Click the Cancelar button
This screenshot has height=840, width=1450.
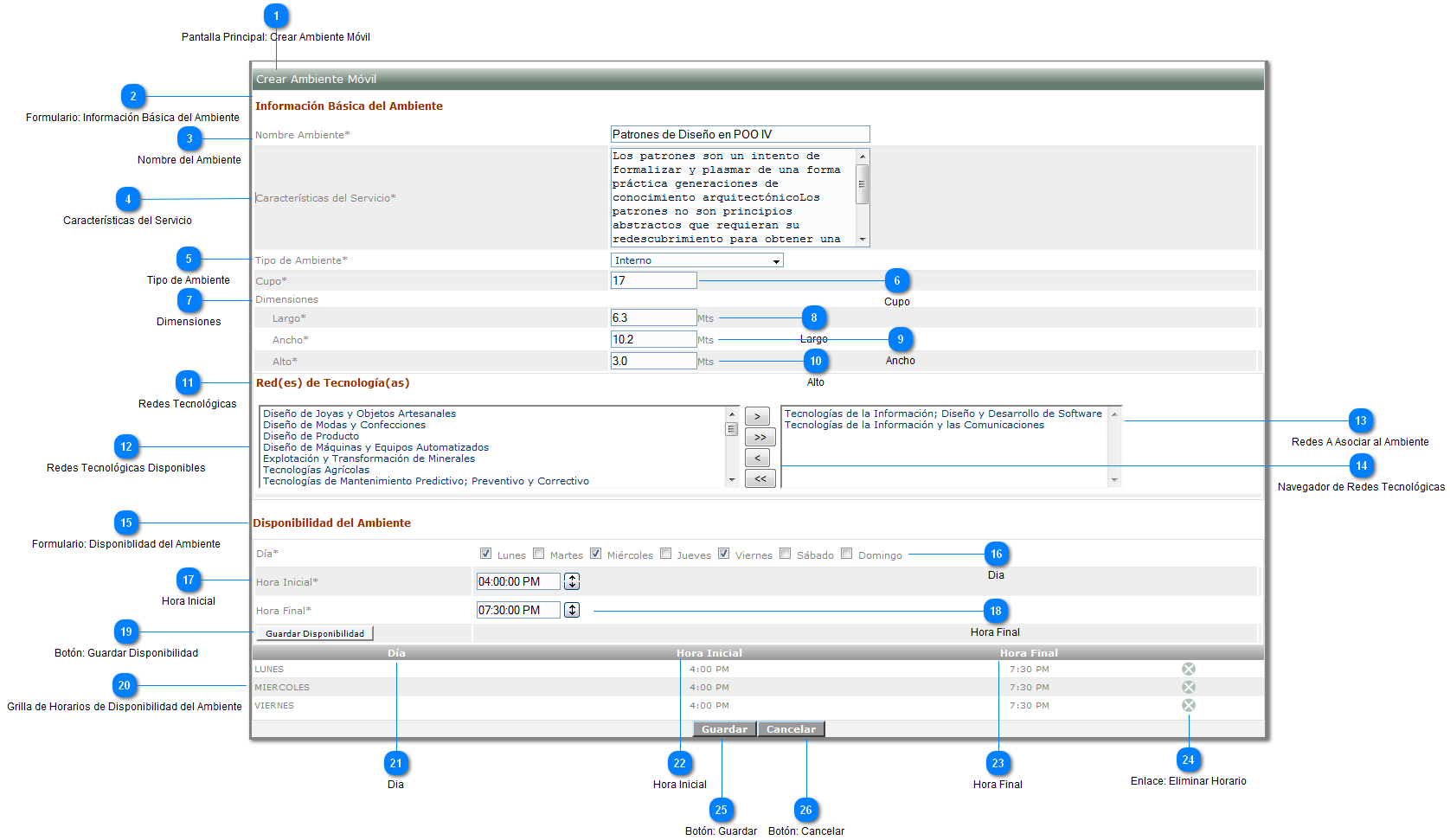791,729
